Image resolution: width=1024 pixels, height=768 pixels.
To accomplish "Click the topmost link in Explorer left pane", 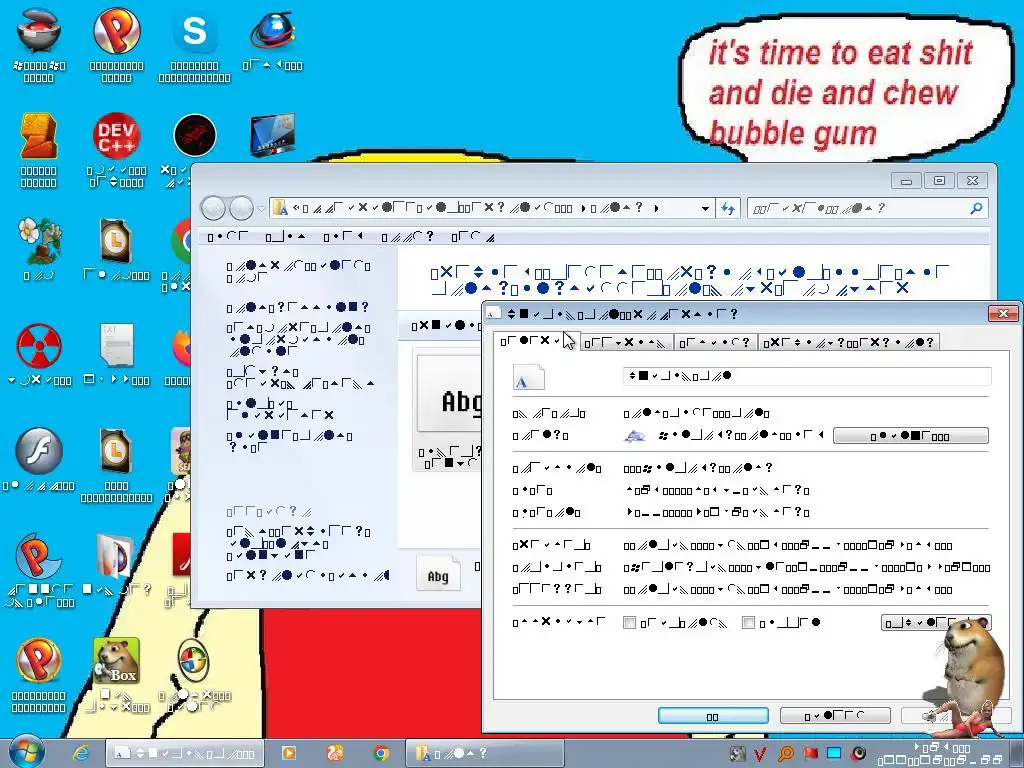I will (x=298, y=272).
